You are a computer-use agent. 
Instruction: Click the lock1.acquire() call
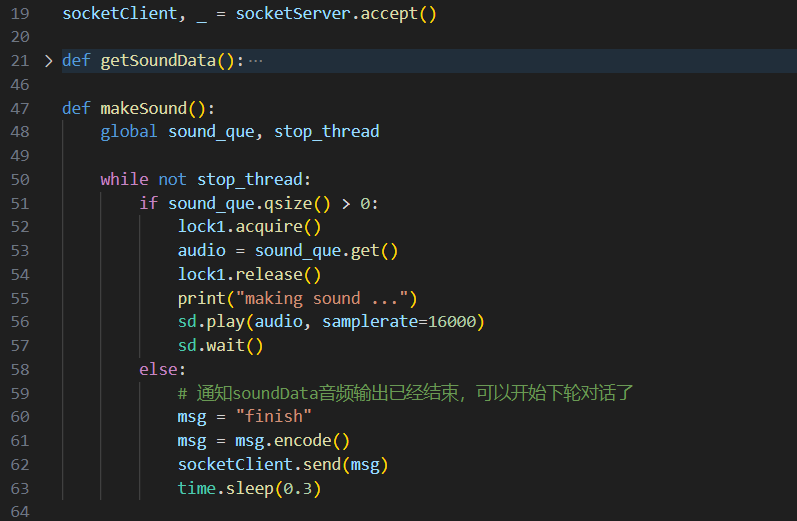point(249,227)
